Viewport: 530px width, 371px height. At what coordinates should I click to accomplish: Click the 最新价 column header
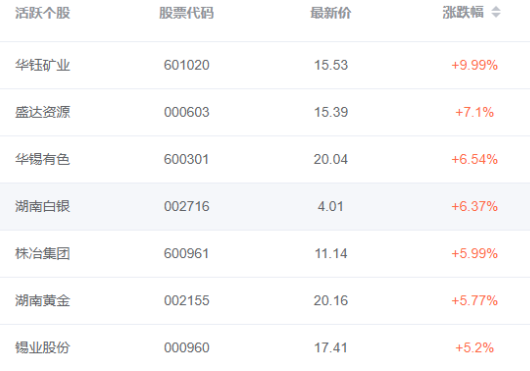point(331,13)
